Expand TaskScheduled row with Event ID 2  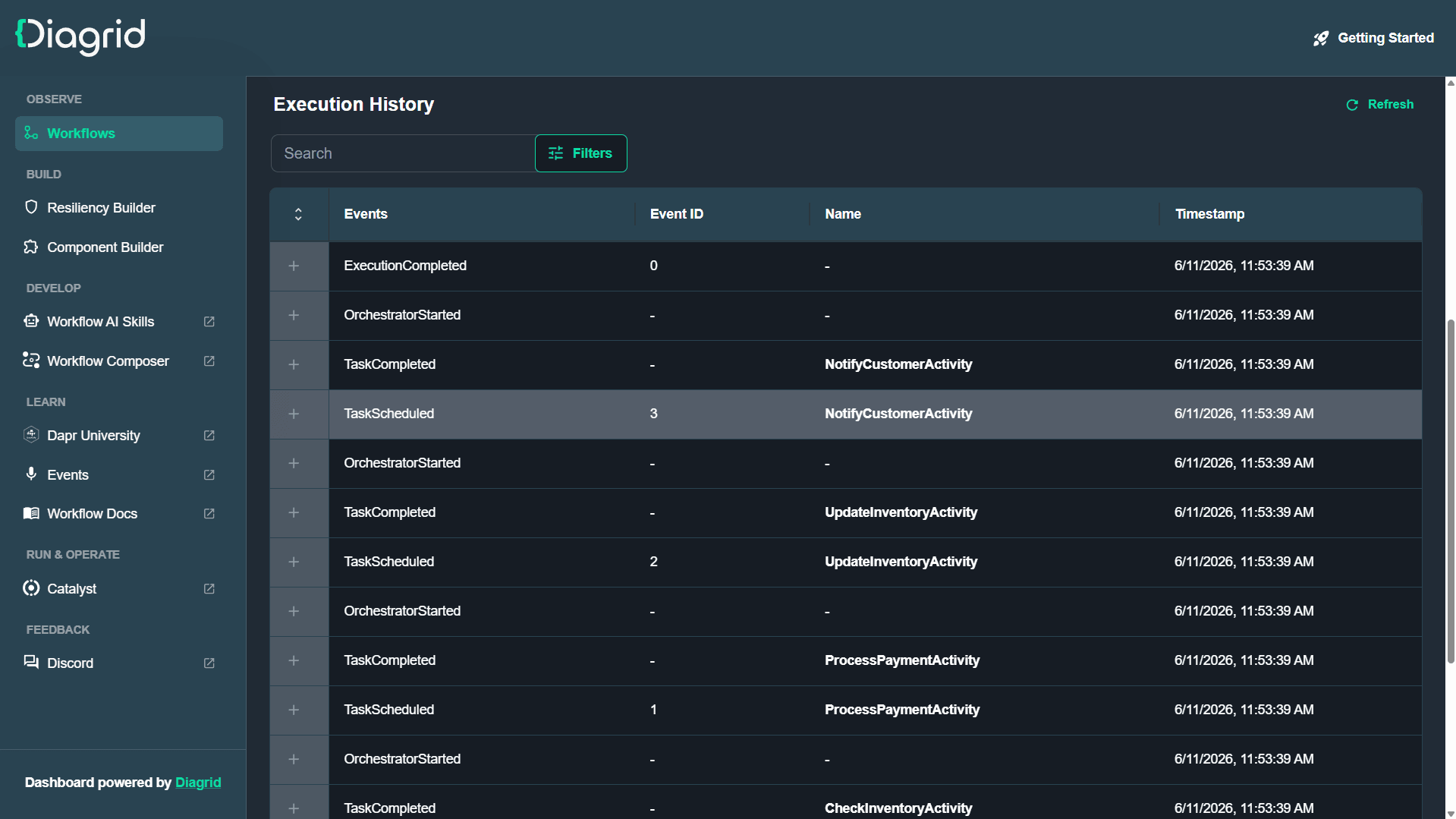click(x=294, y=562)
